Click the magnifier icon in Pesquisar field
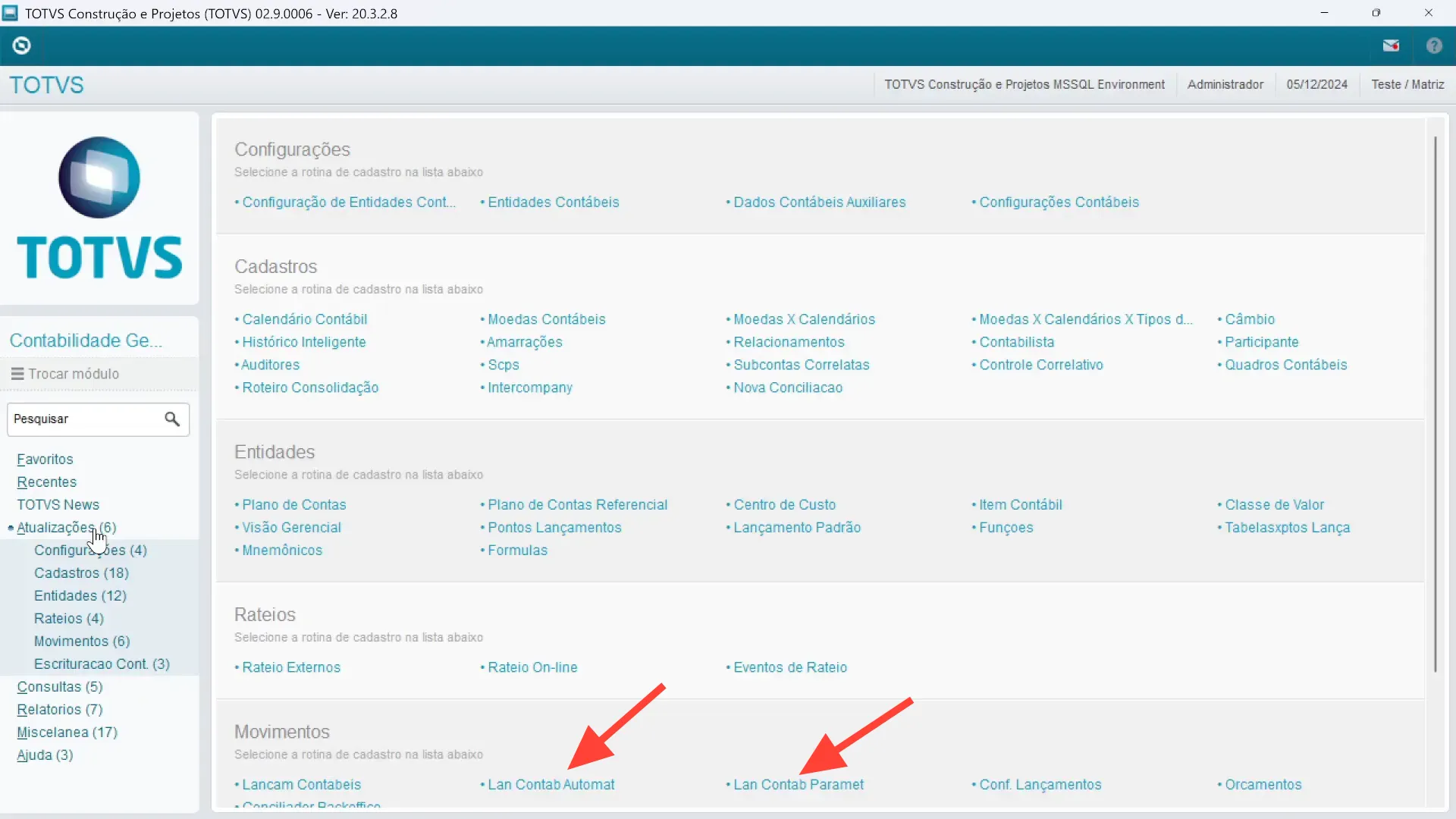Viewport: 1456px width, 819px height. (x=171, y=419)
